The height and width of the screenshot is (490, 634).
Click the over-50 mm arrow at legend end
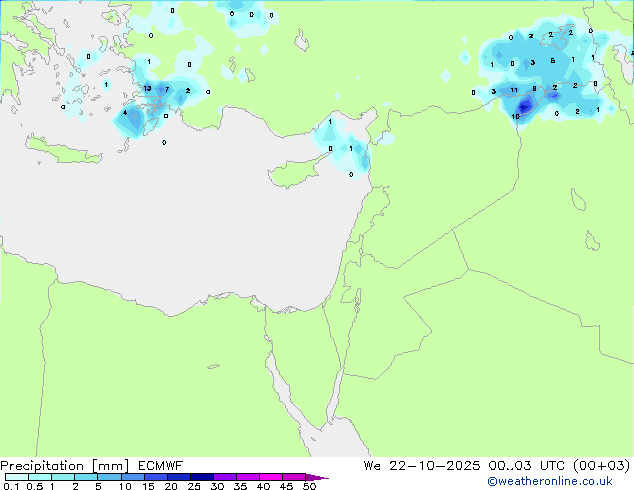coord(317,477)
